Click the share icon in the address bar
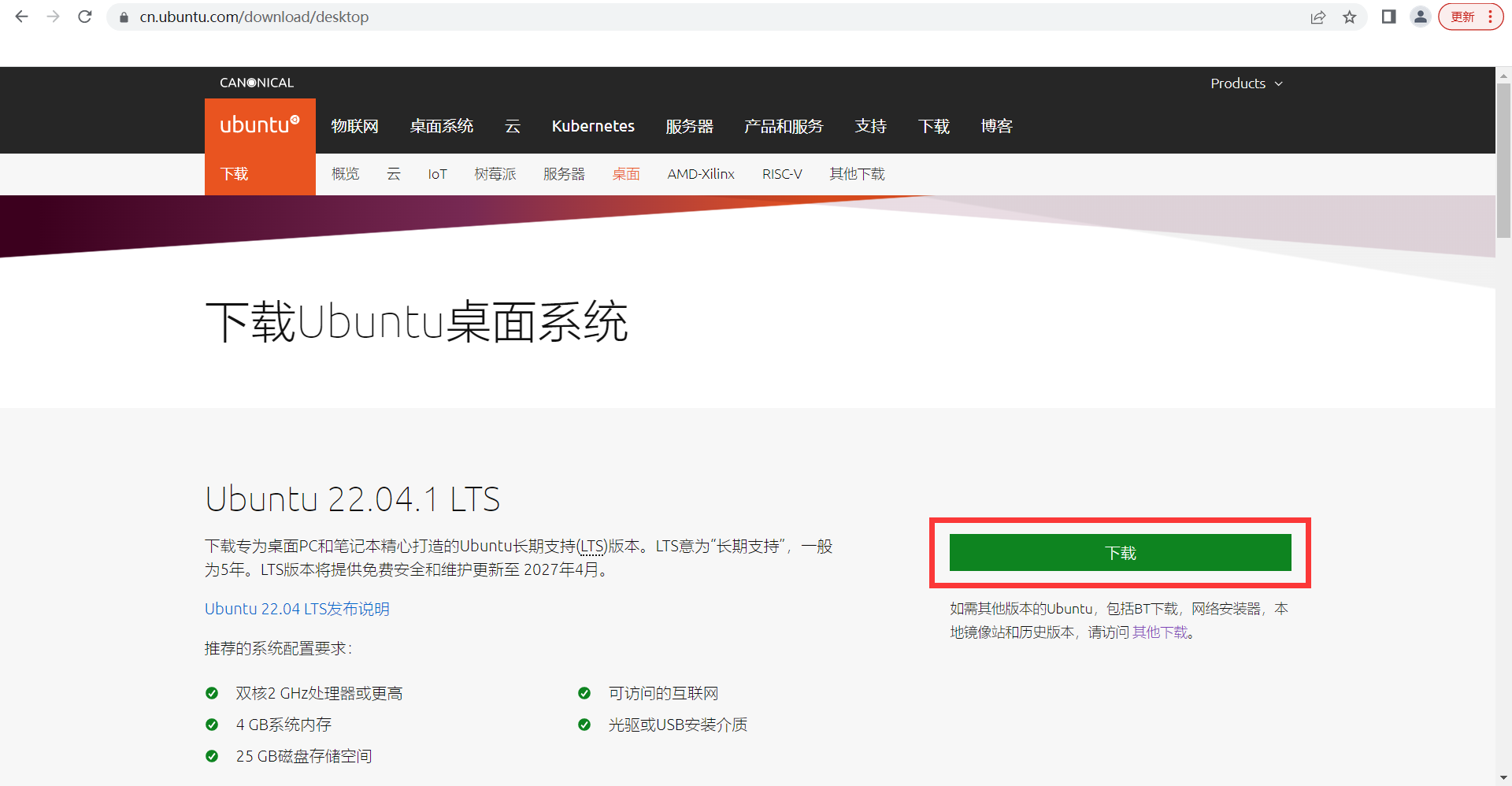This screenshot has height=786, width=1512. [1318, 17]
